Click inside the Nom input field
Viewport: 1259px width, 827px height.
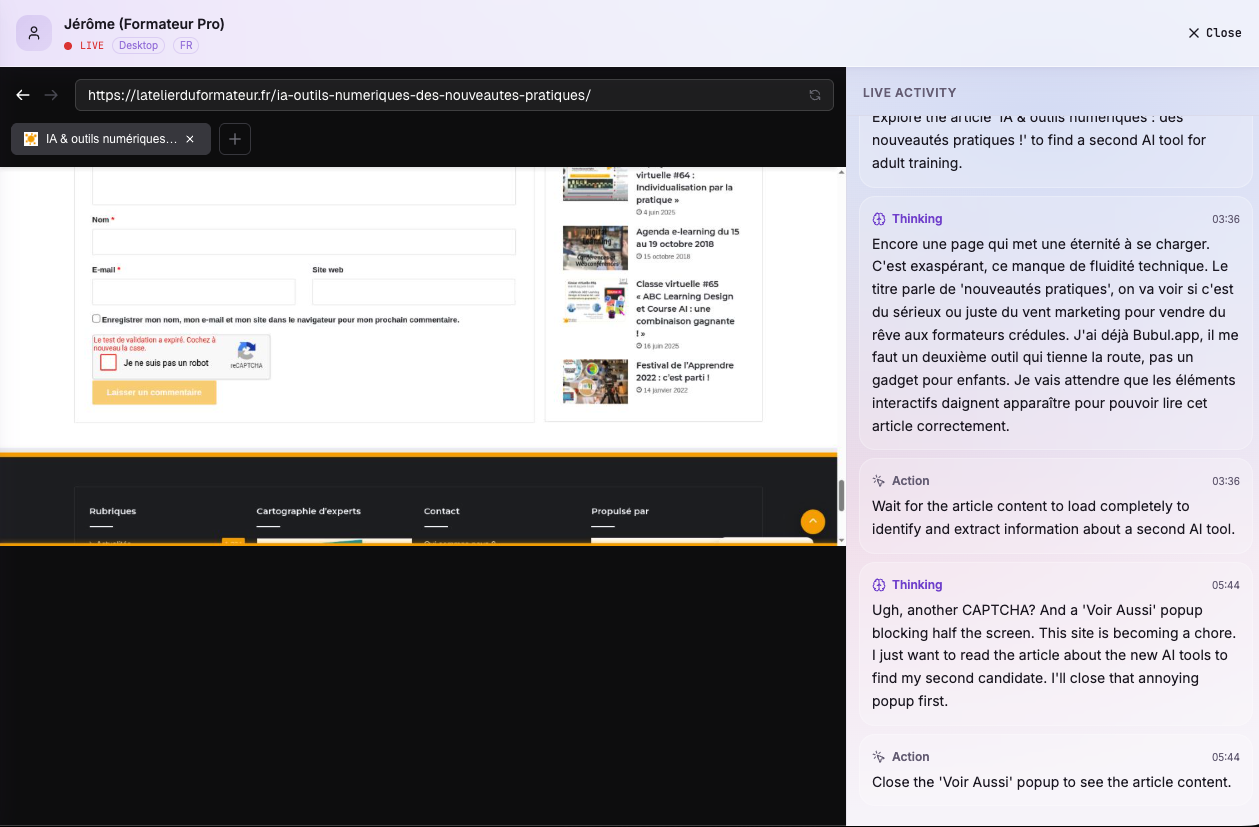303,242
